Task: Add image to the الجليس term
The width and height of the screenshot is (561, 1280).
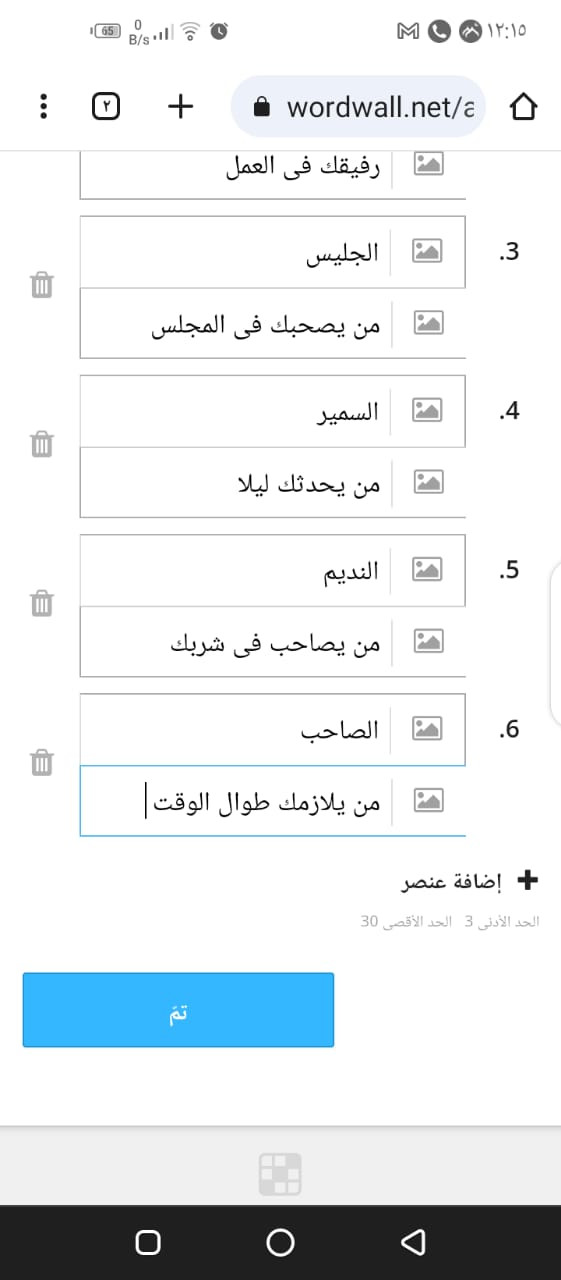Action: point(429,252)
